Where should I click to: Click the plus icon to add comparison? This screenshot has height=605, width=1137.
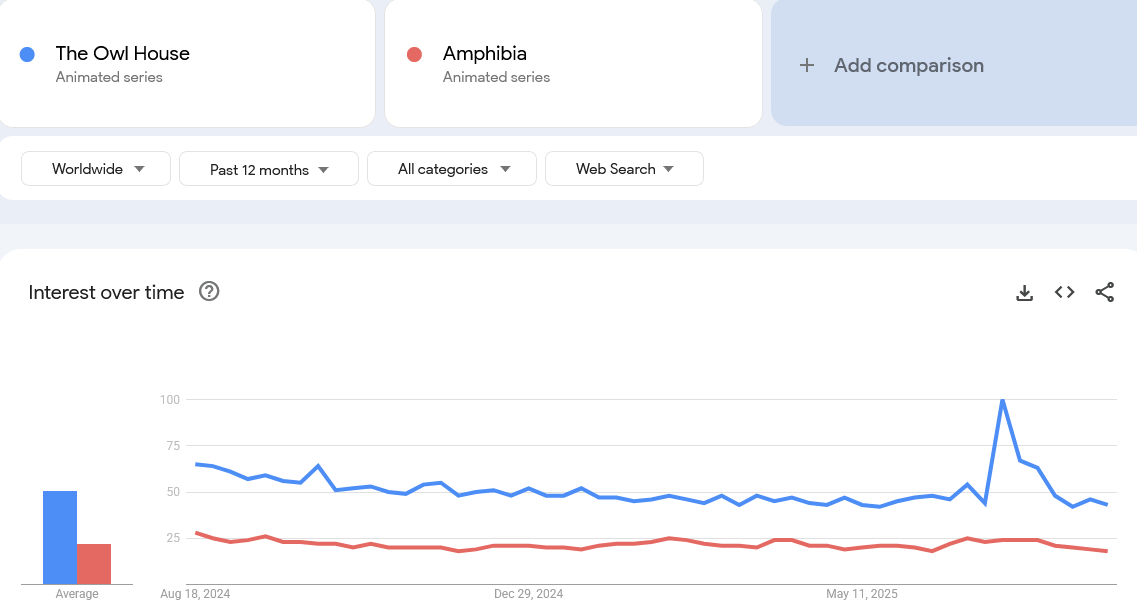(807, 66)
